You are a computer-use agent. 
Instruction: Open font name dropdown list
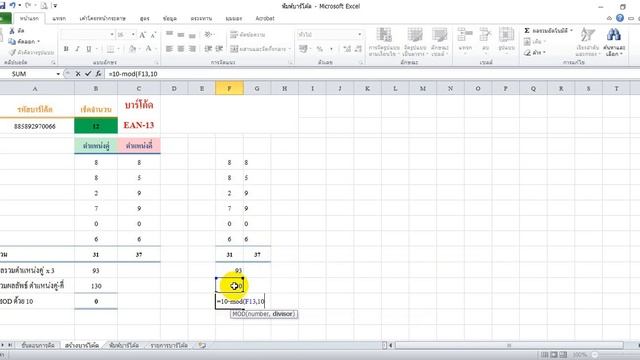coord(112,35)
